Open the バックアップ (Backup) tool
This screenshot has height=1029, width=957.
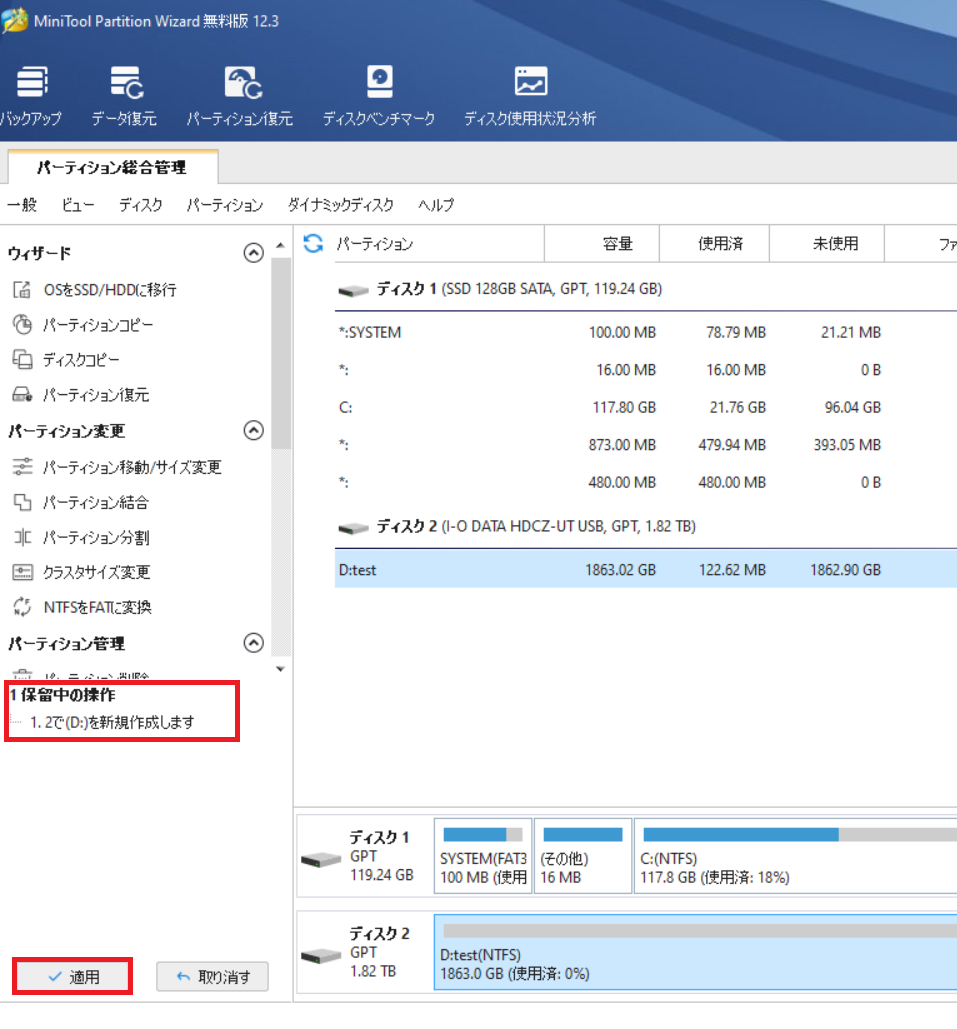pyautogui.click(x=31, y=95)
